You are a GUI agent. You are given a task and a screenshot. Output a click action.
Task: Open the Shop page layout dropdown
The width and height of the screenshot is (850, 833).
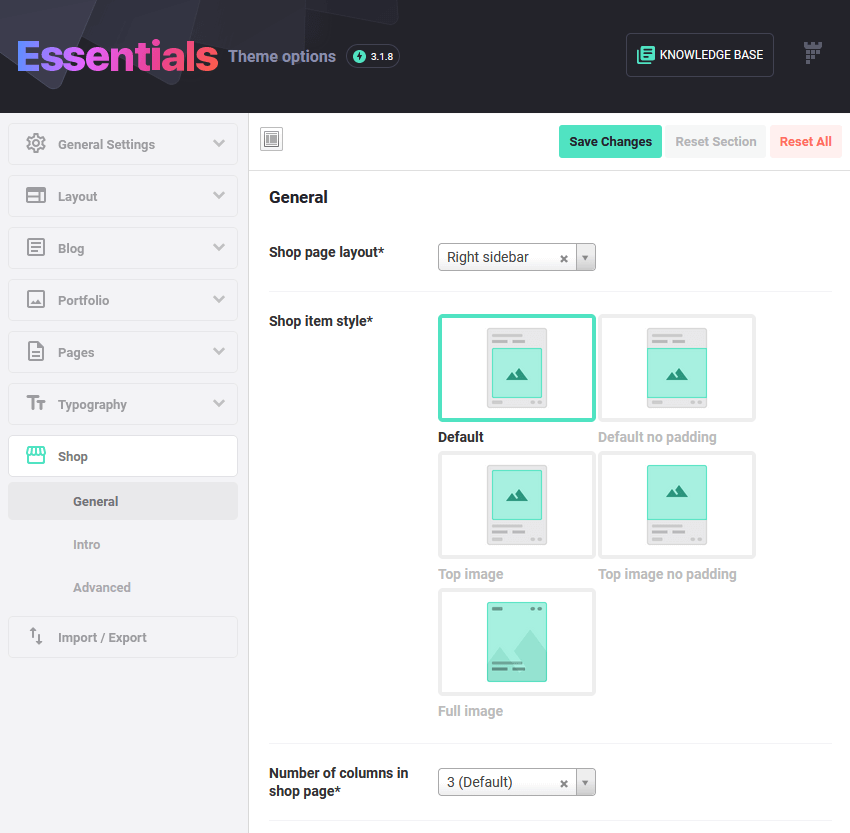click(x=585, y=257)
